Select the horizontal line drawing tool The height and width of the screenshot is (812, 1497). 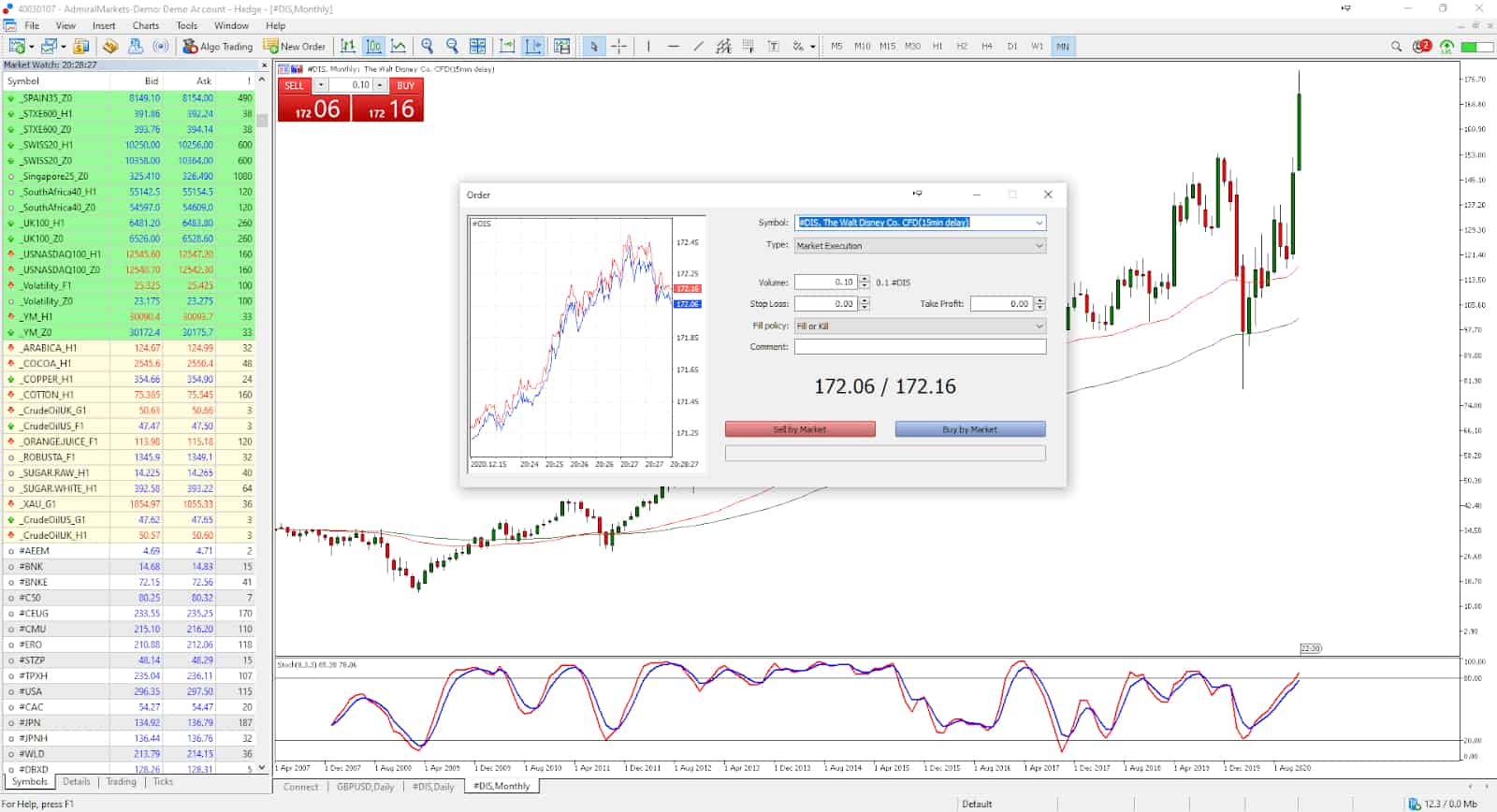click(x=673, y=46)
